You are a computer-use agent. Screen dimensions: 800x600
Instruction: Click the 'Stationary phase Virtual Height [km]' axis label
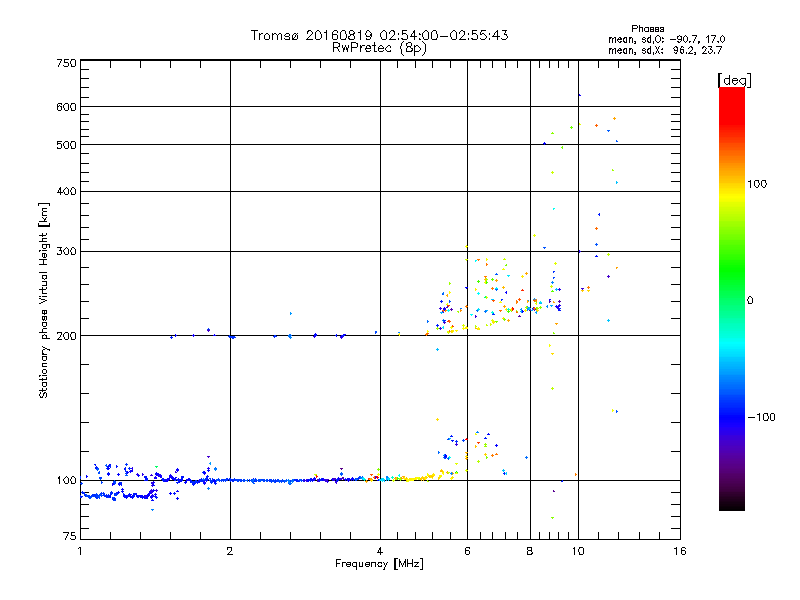click(x=43, y=301)
